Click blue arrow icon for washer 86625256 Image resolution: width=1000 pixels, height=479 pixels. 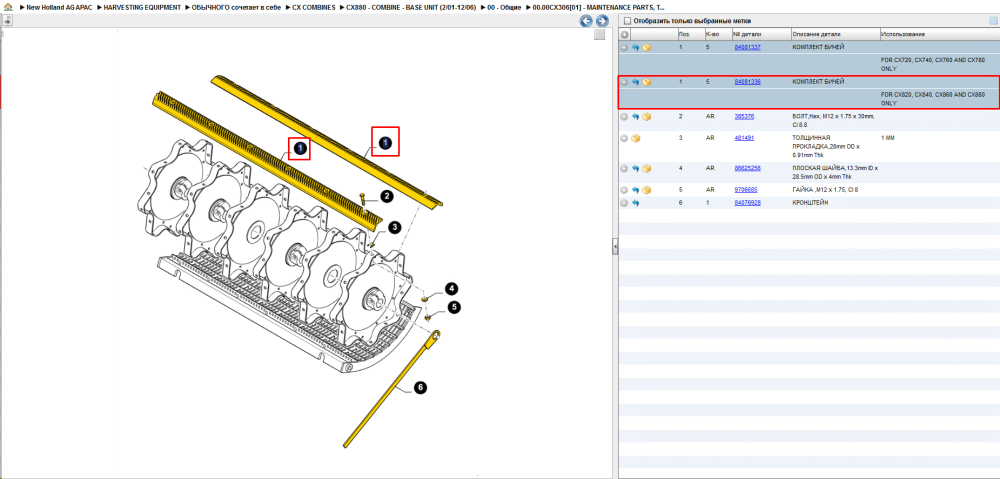click(635, 168)
